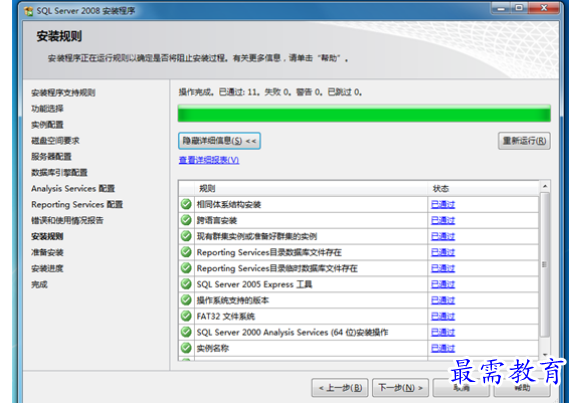Screen dimensions: 572x403
Task: Open 已通过 link for 实例名称
Action: (443, 348)
